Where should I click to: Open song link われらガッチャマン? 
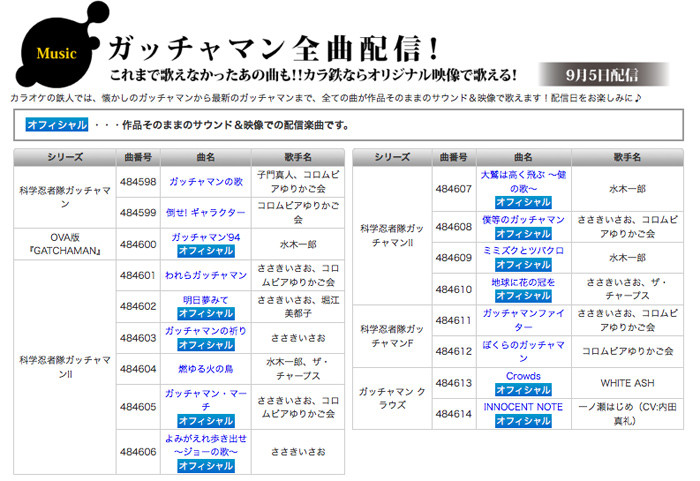[x=206, y=275]
